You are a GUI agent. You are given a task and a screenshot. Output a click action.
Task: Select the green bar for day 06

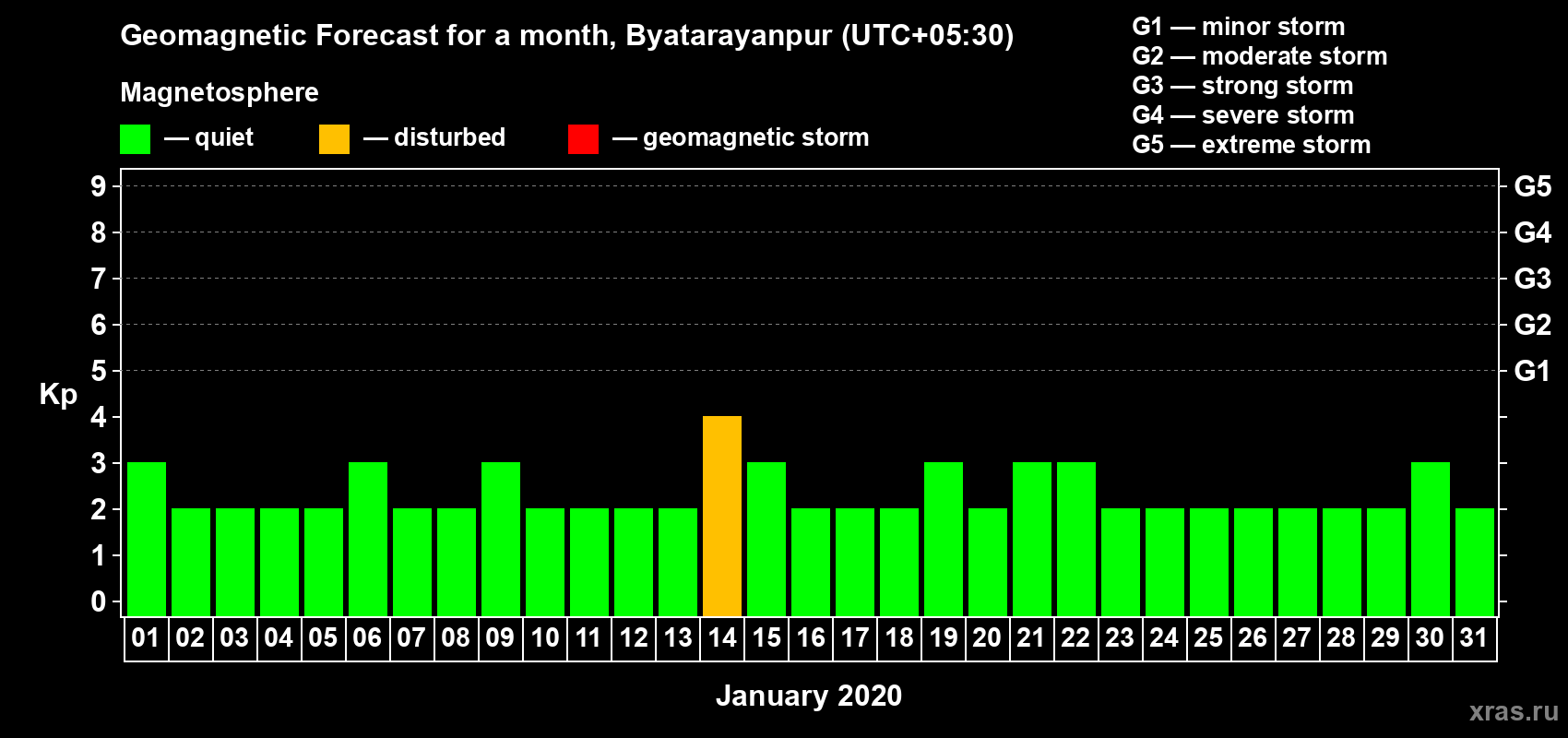click(368, 539)
